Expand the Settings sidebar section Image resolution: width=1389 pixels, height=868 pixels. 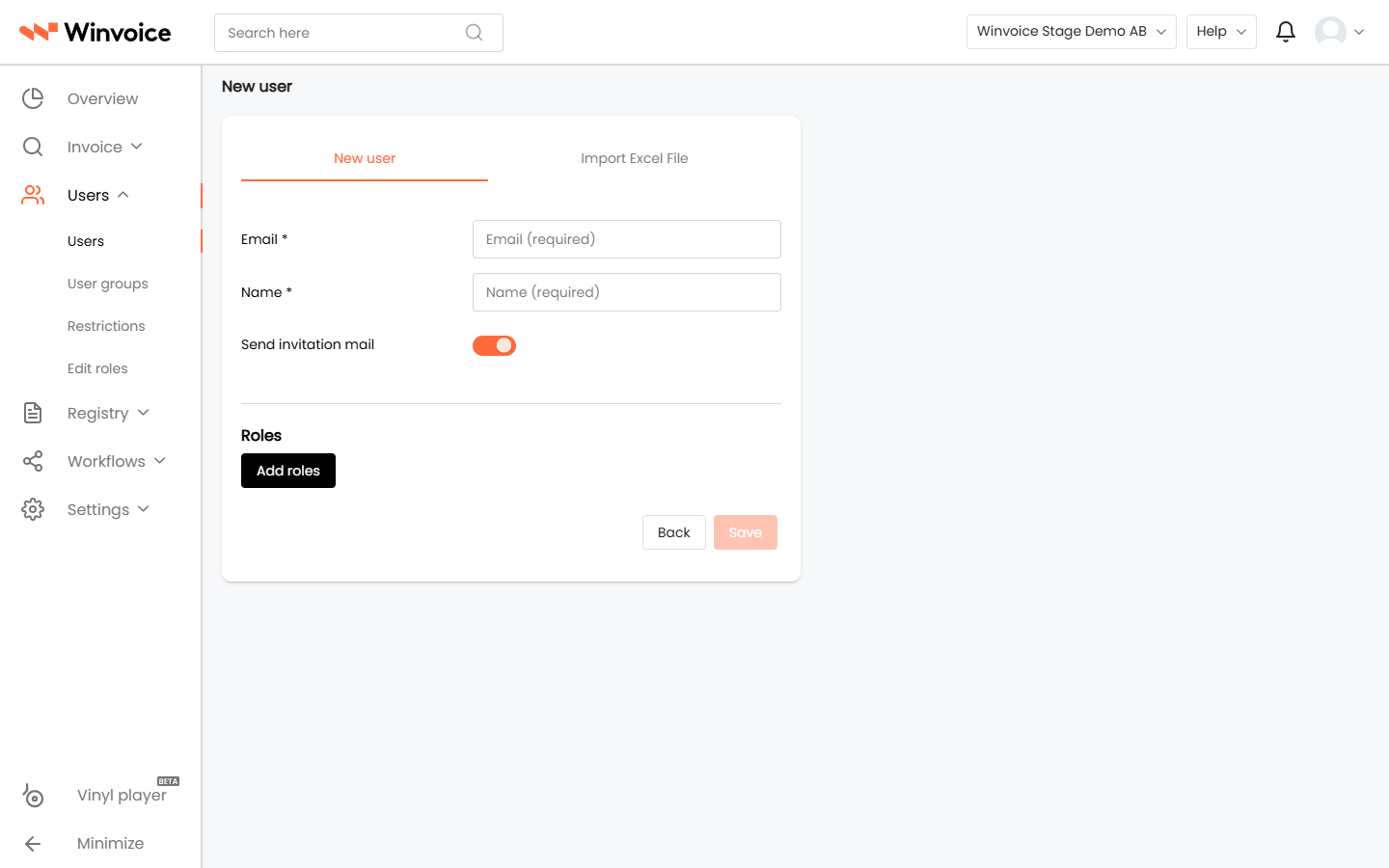[144, 509]
